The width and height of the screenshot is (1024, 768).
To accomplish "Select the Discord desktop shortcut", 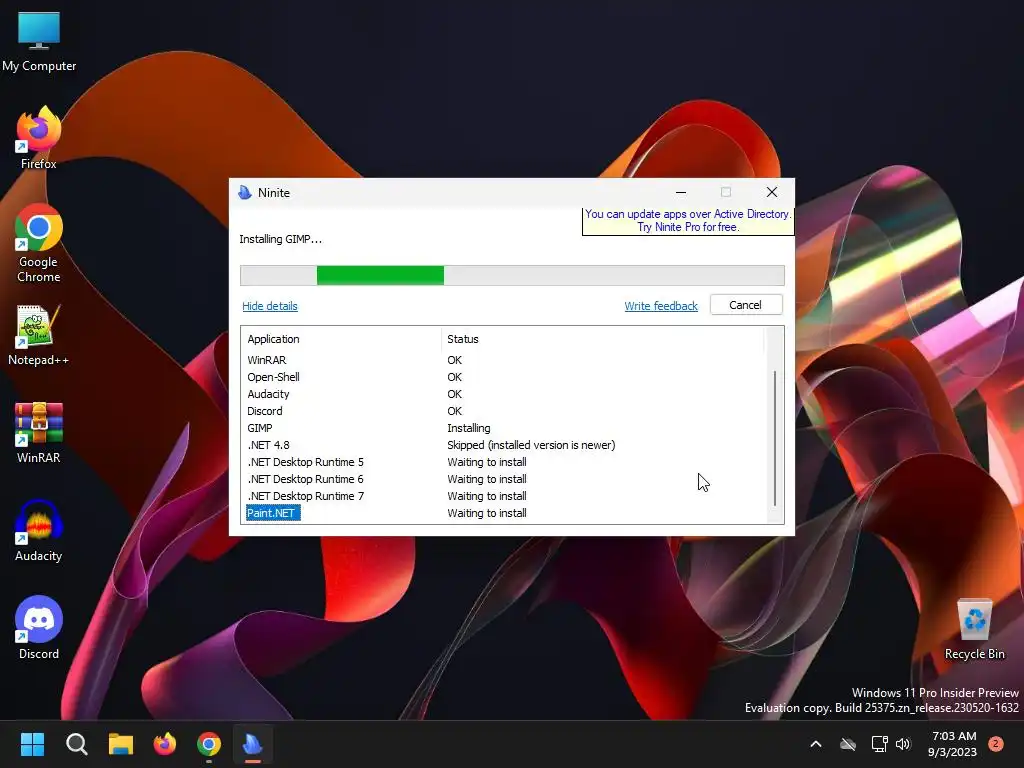I will pos(39,628).
